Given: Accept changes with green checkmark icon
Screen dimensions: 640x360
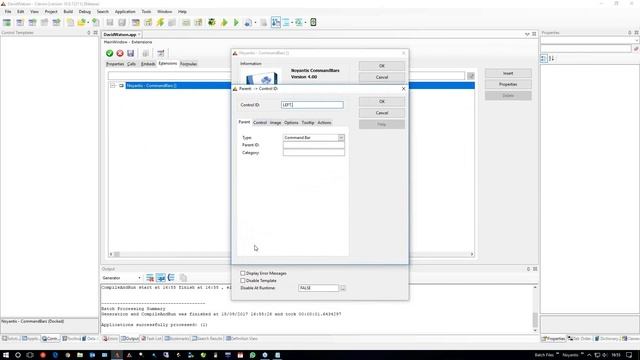Looking at the screenshot, I should 109,53.
